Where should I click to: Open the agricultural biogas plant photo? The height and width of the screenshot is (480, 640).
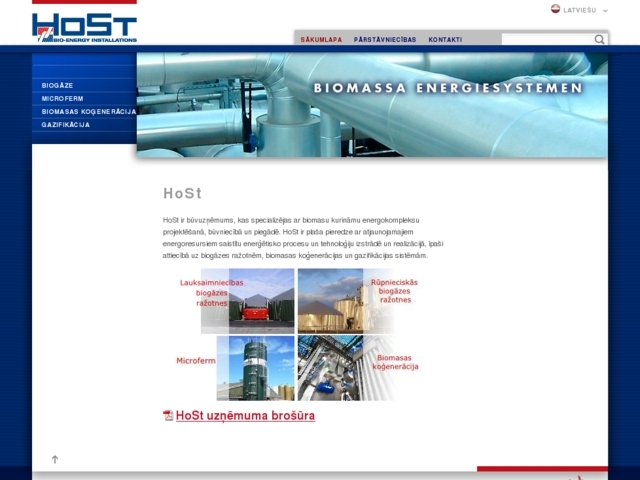tap(261, 301)
